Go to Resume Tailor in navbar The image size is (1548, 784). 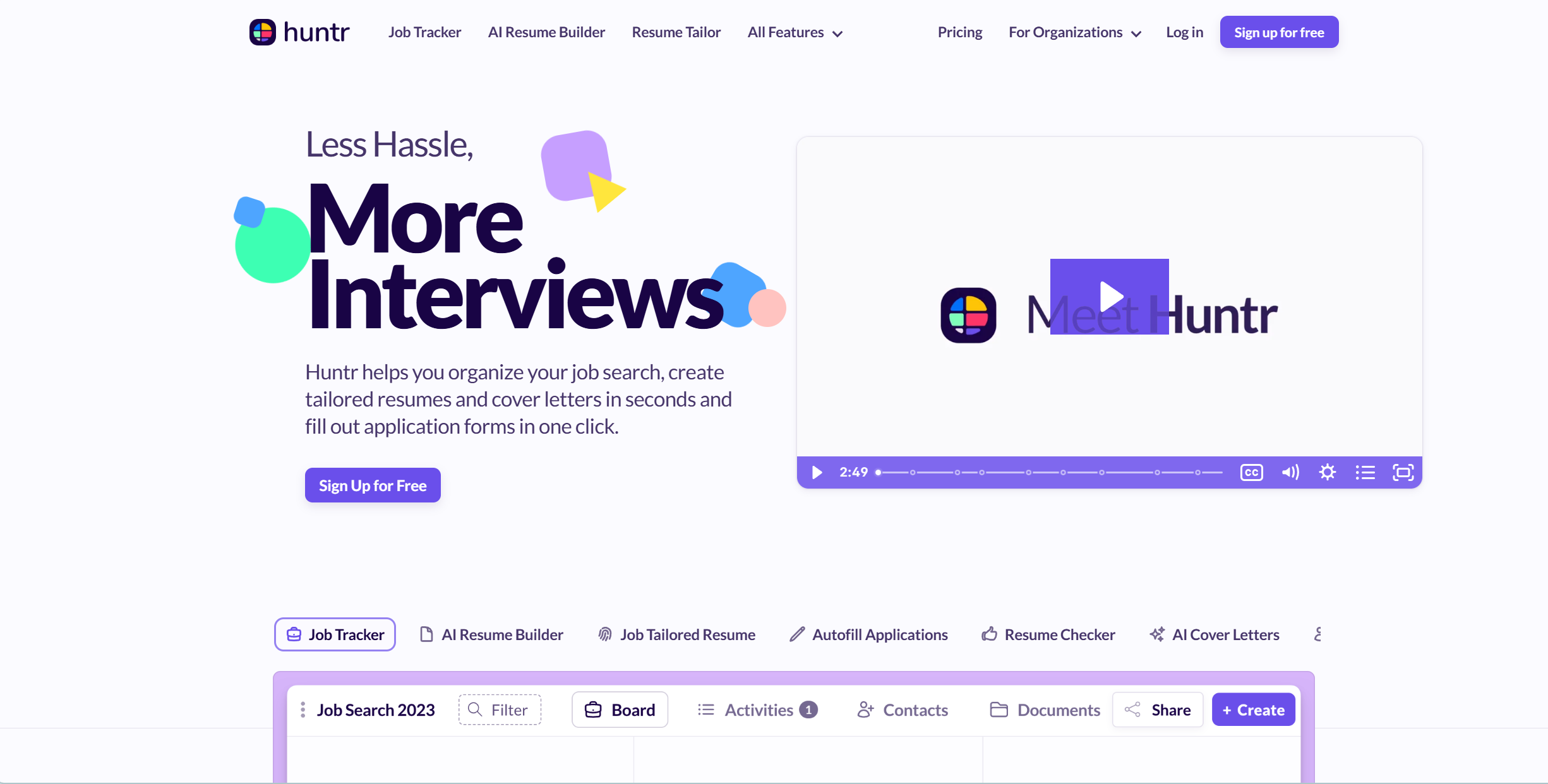point(676,32)
